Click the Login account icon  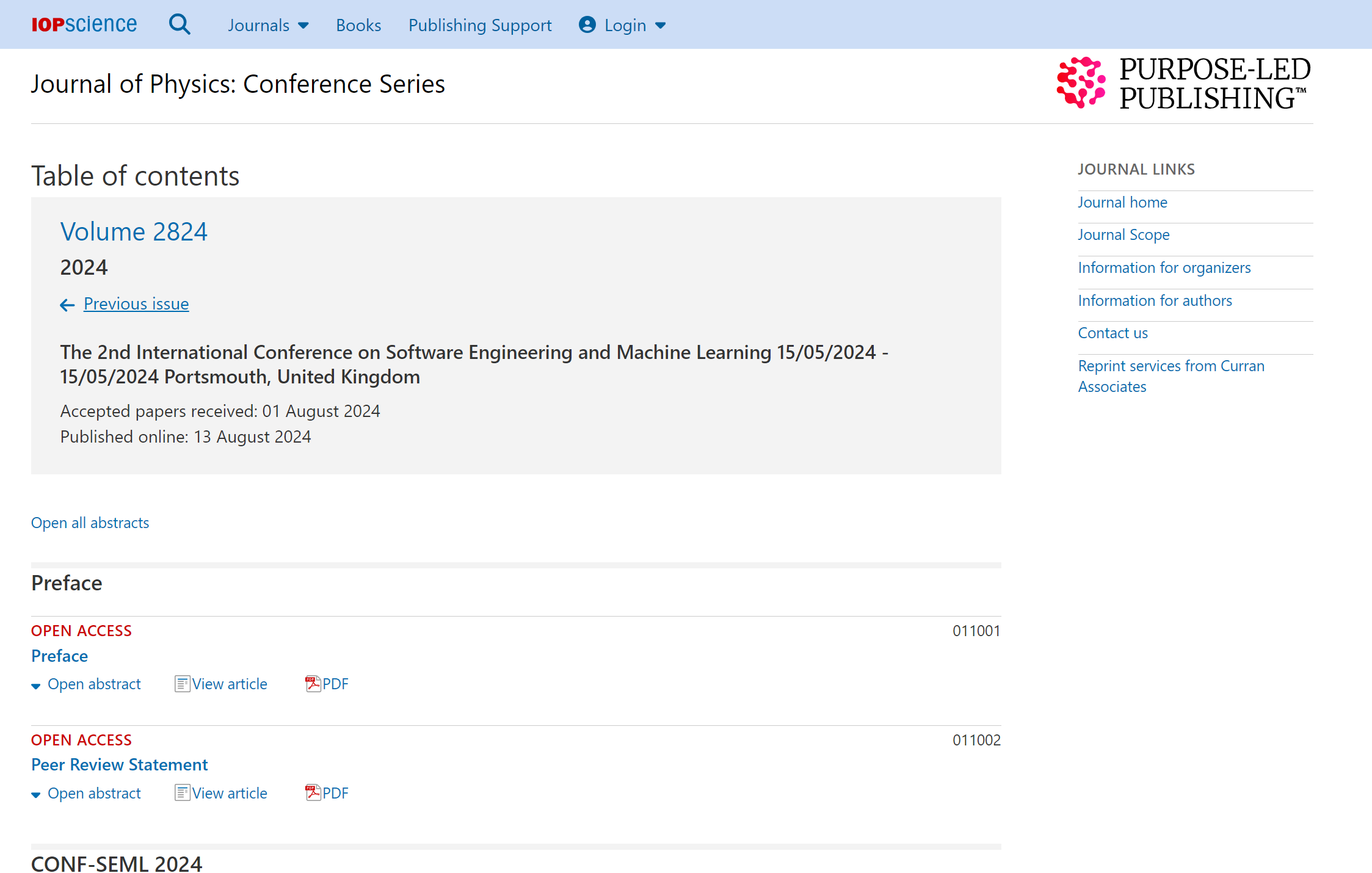[x=586, y=25]
